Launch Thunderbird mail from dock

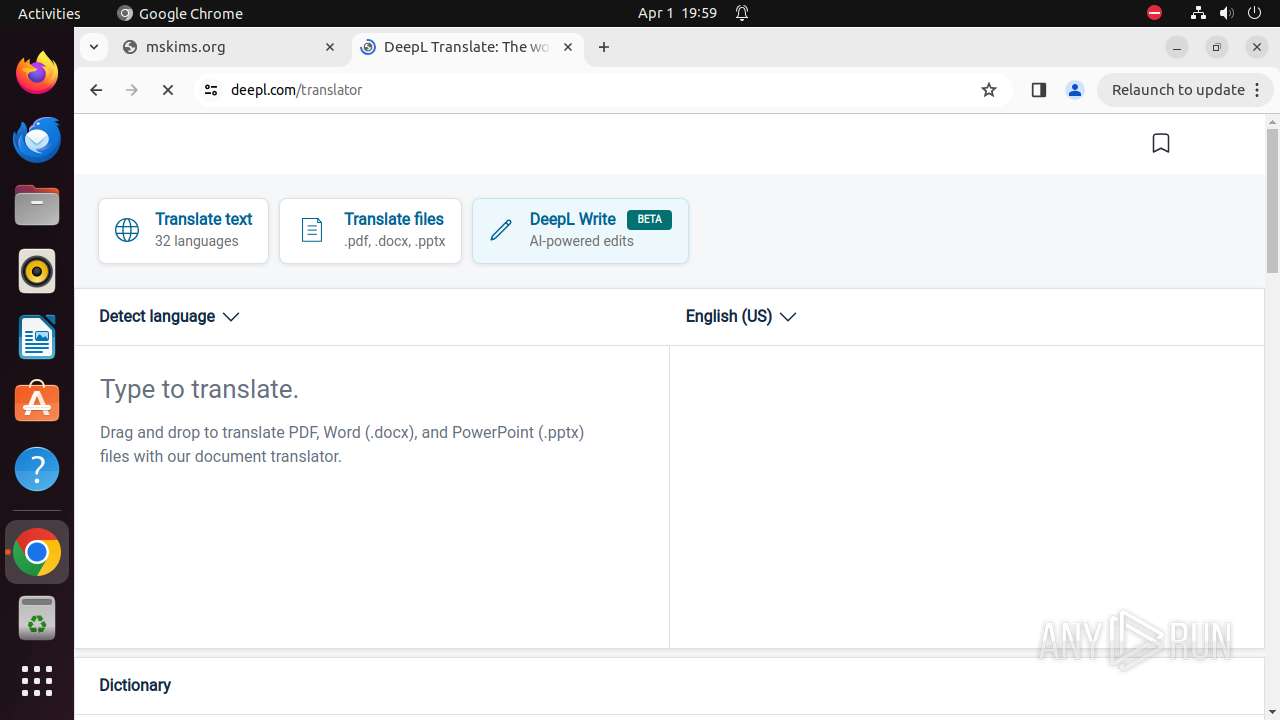(x=37, y=139)
